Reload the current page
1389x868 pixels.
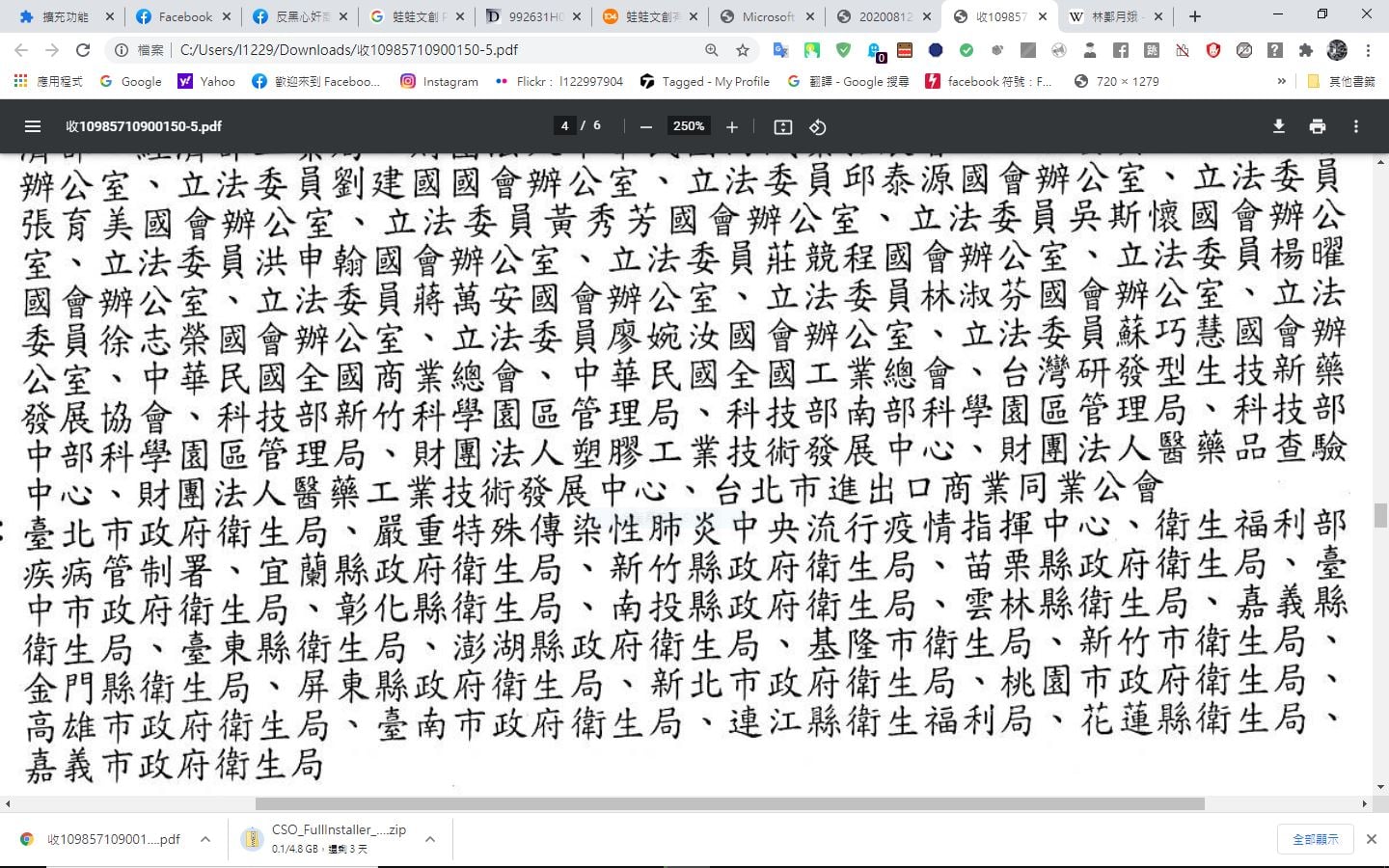[x=83, y=50]
